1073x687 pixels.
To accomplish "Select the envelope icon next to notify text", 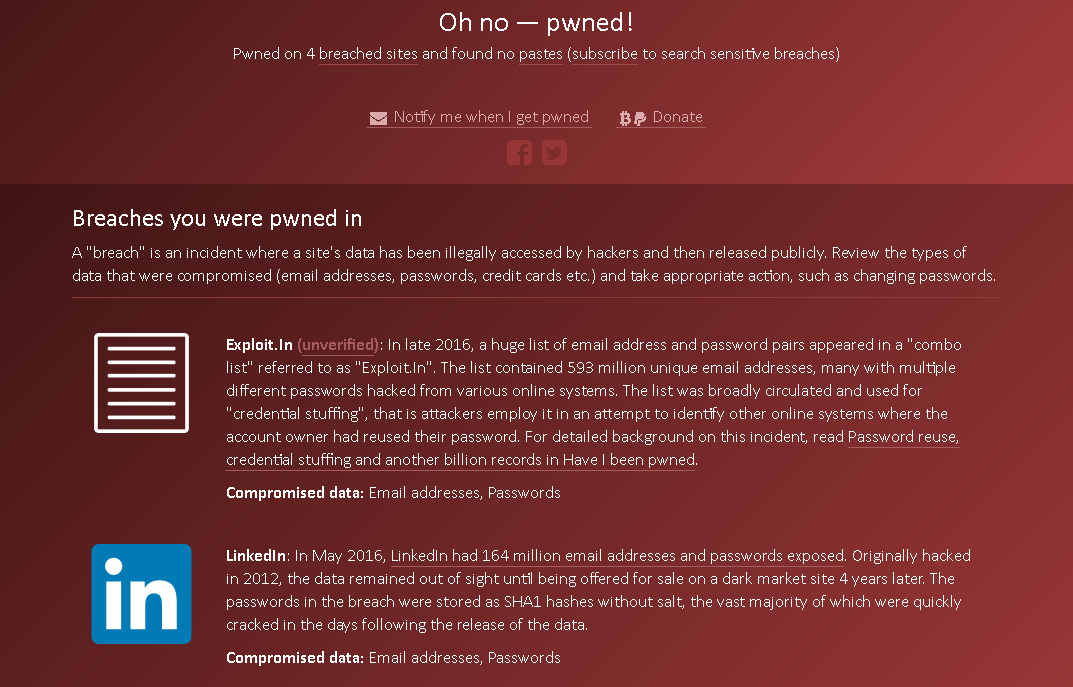I will [x=378, y=117].
